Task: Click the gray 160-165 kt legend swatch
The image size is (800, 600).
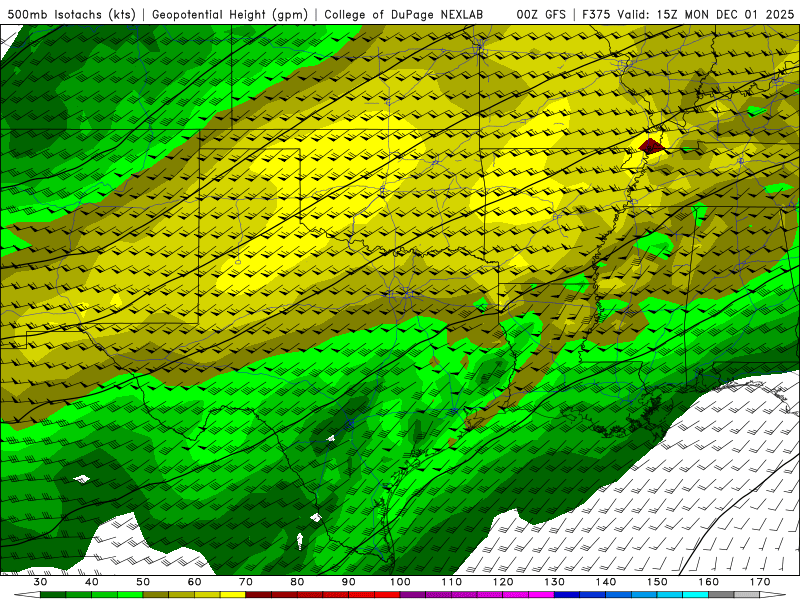Action: pos(721,595)
